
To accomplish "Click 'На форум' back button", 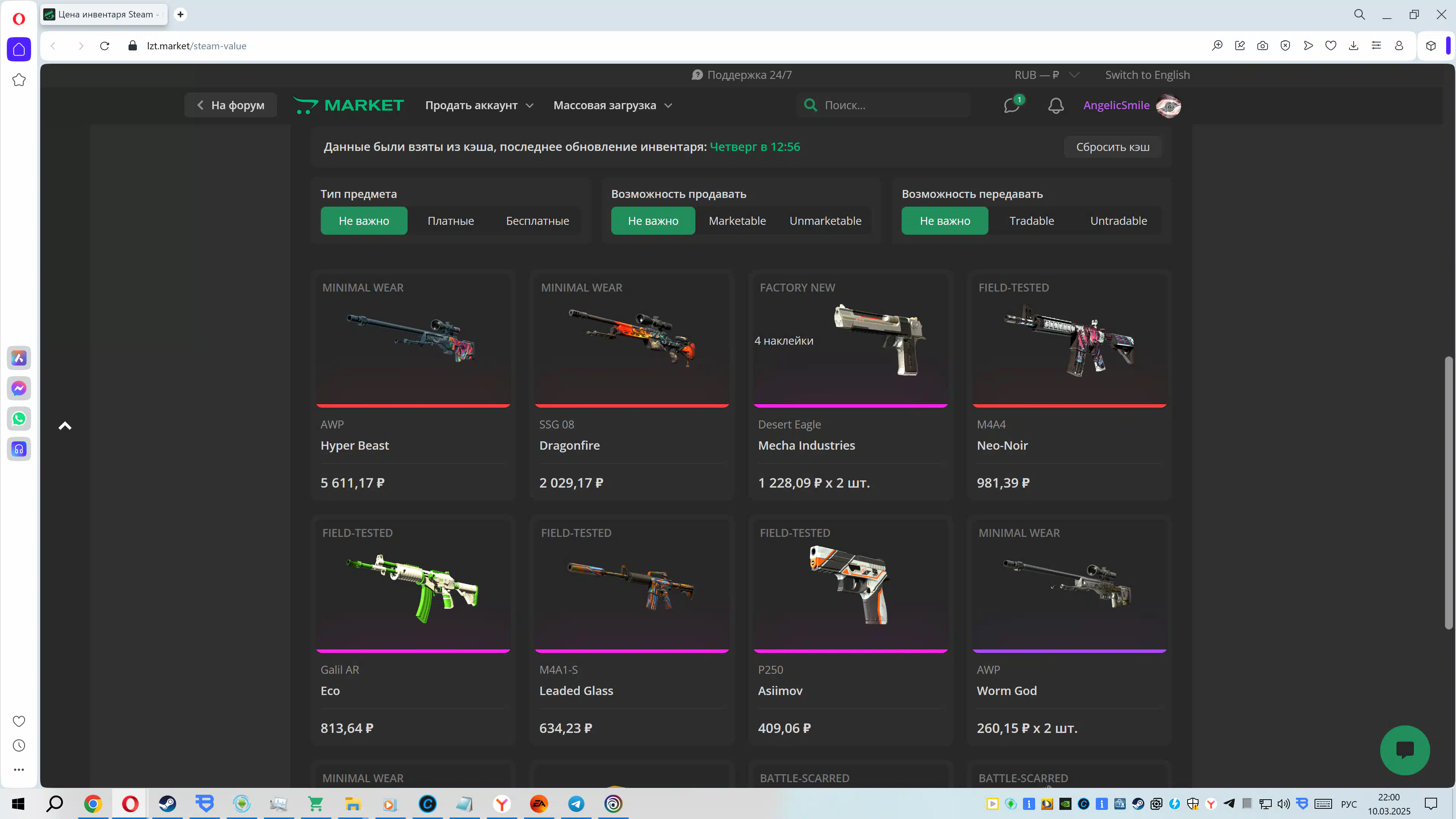I will pos(231,106).
